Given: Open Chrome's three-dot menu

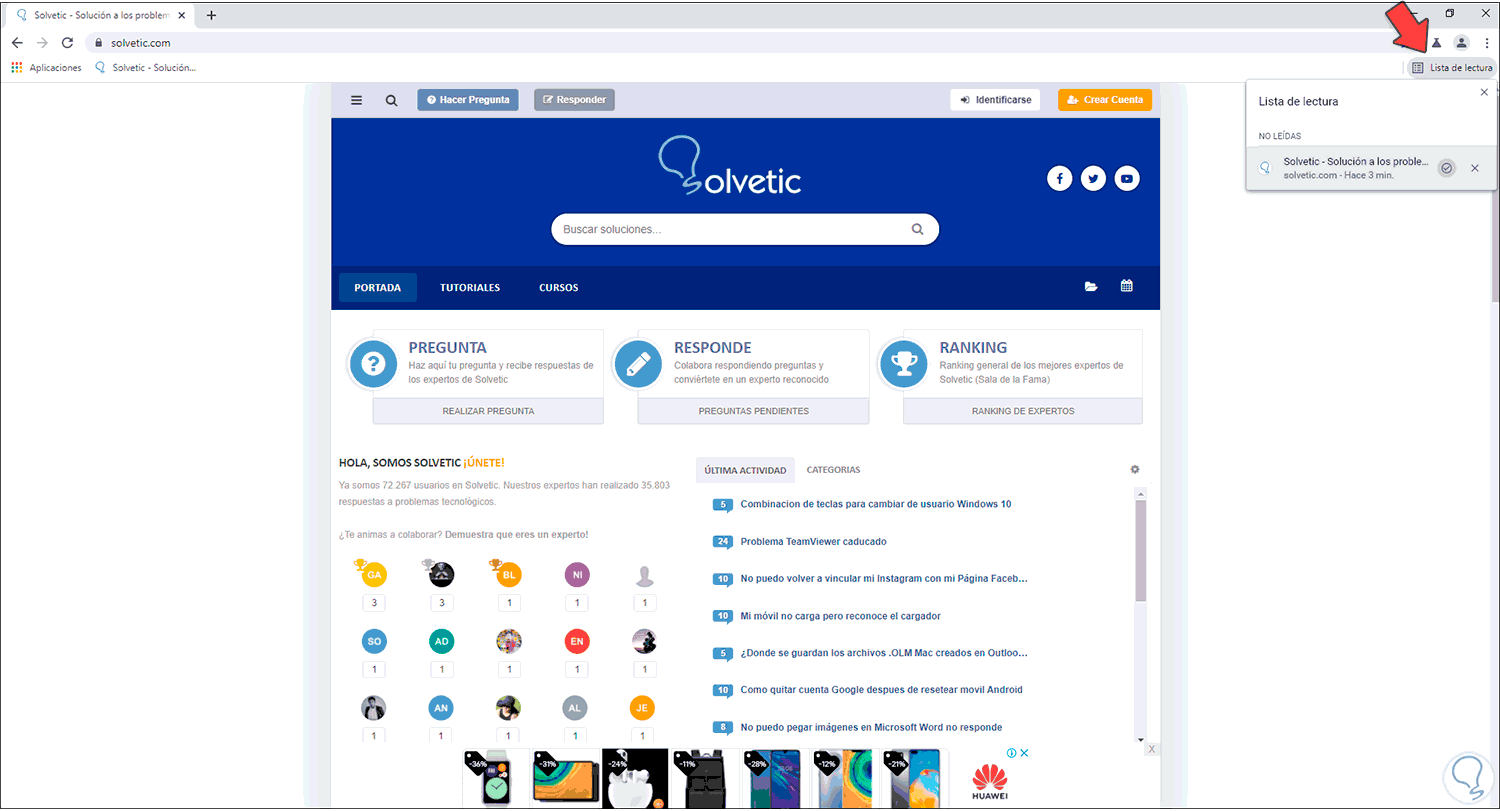Looking at the screenshot, I should [x=1487, y=43].
